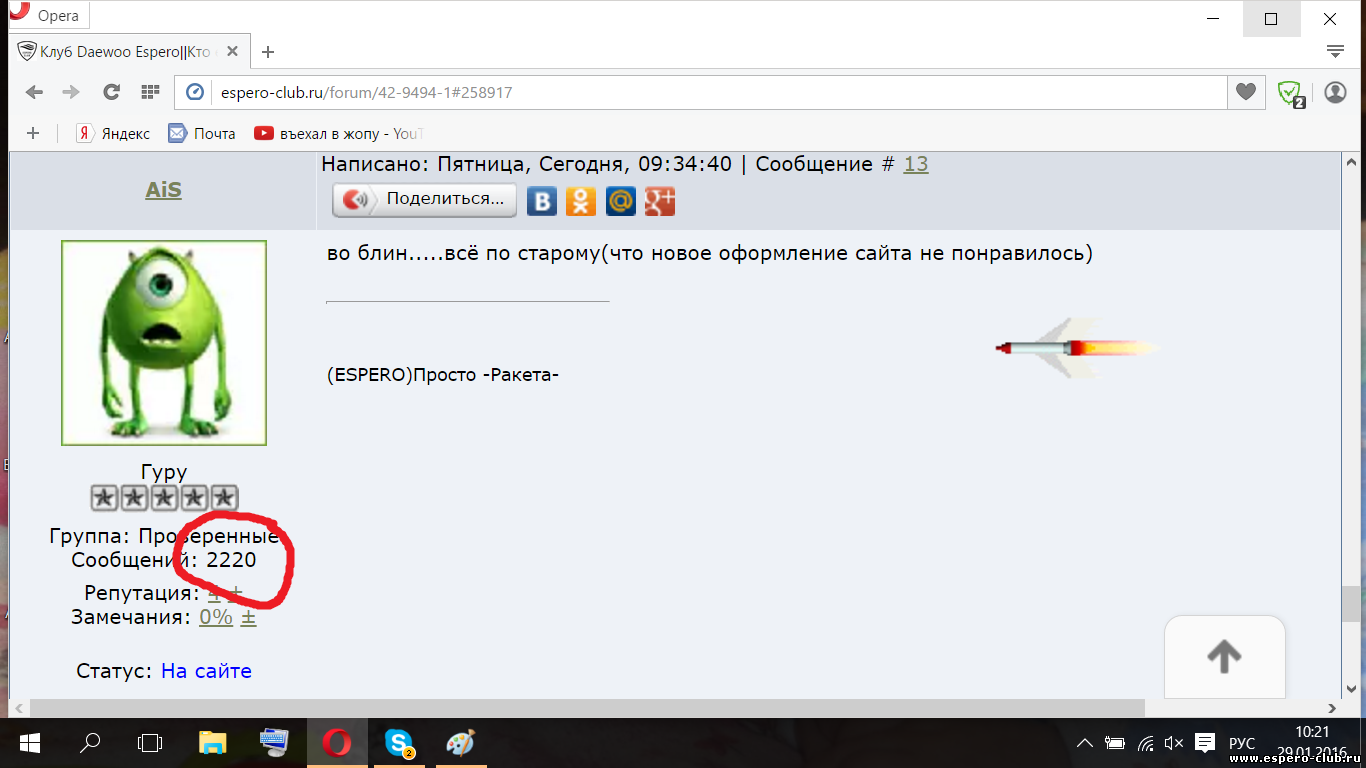Open the Почта bookmark
Viewport: 1366px width, 768px height.
[202, 133]
